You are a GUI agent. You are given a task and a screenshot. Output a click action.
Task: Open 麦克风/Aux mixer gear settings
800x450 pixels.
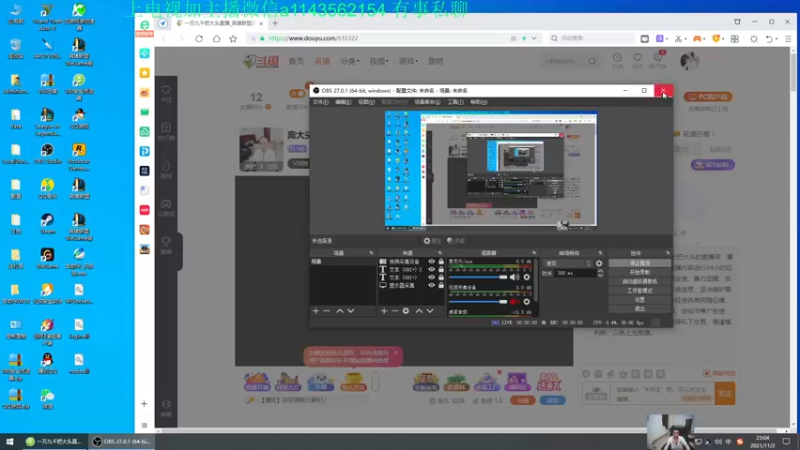pos(527,277)
